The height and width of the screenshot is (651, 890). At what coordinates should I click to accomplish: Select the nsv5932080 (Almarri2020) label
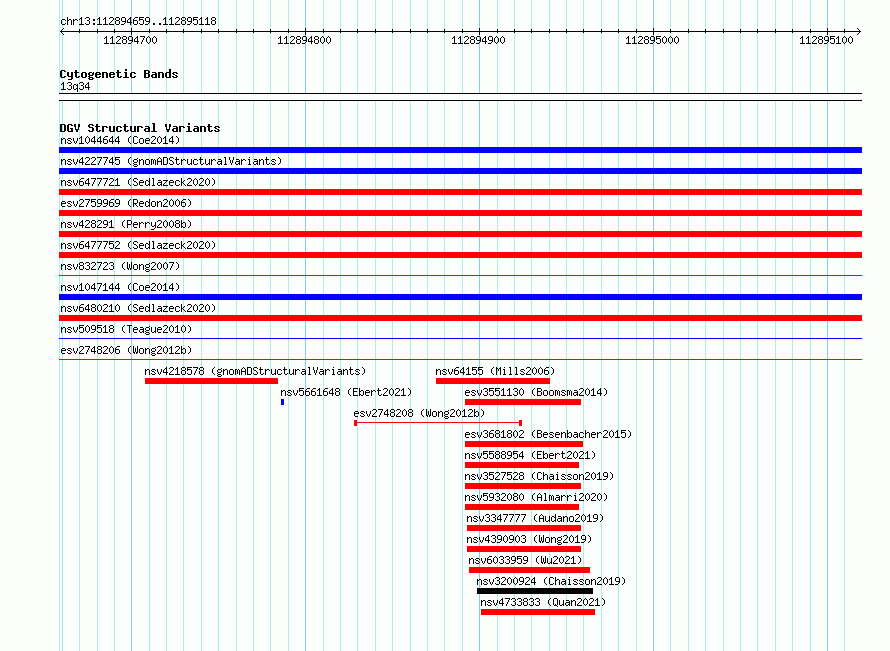tap(536, 497)
